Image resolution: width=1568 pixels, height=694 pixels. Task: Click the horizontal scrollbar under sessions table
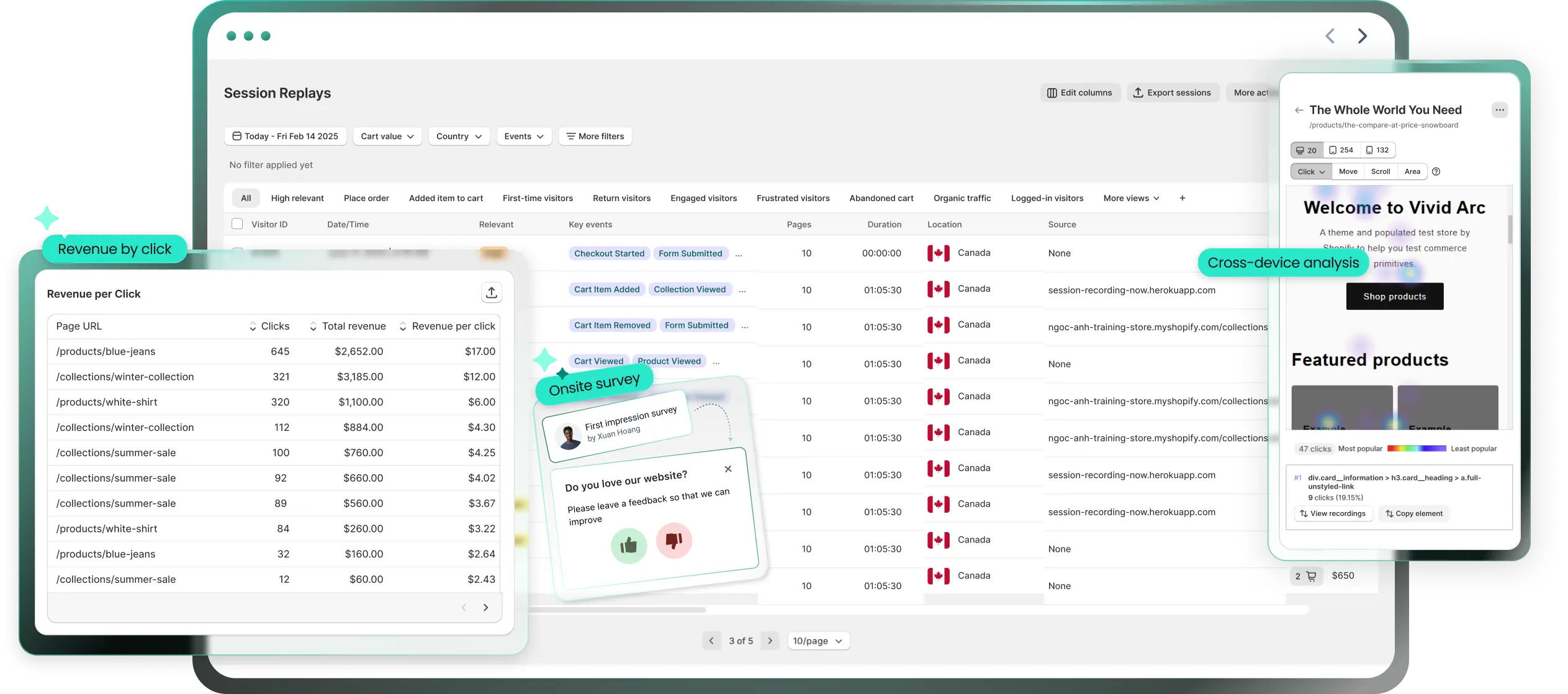tap(618, 610)
